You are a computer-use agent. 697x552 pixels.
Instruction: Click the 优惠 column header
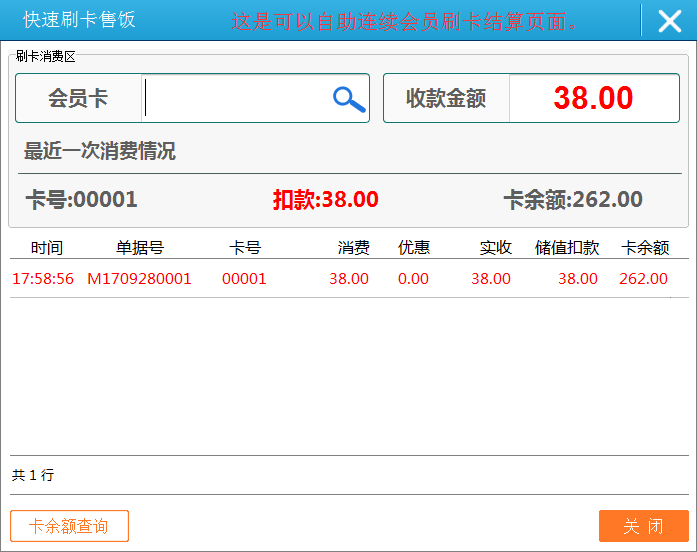tap(414, 248)
